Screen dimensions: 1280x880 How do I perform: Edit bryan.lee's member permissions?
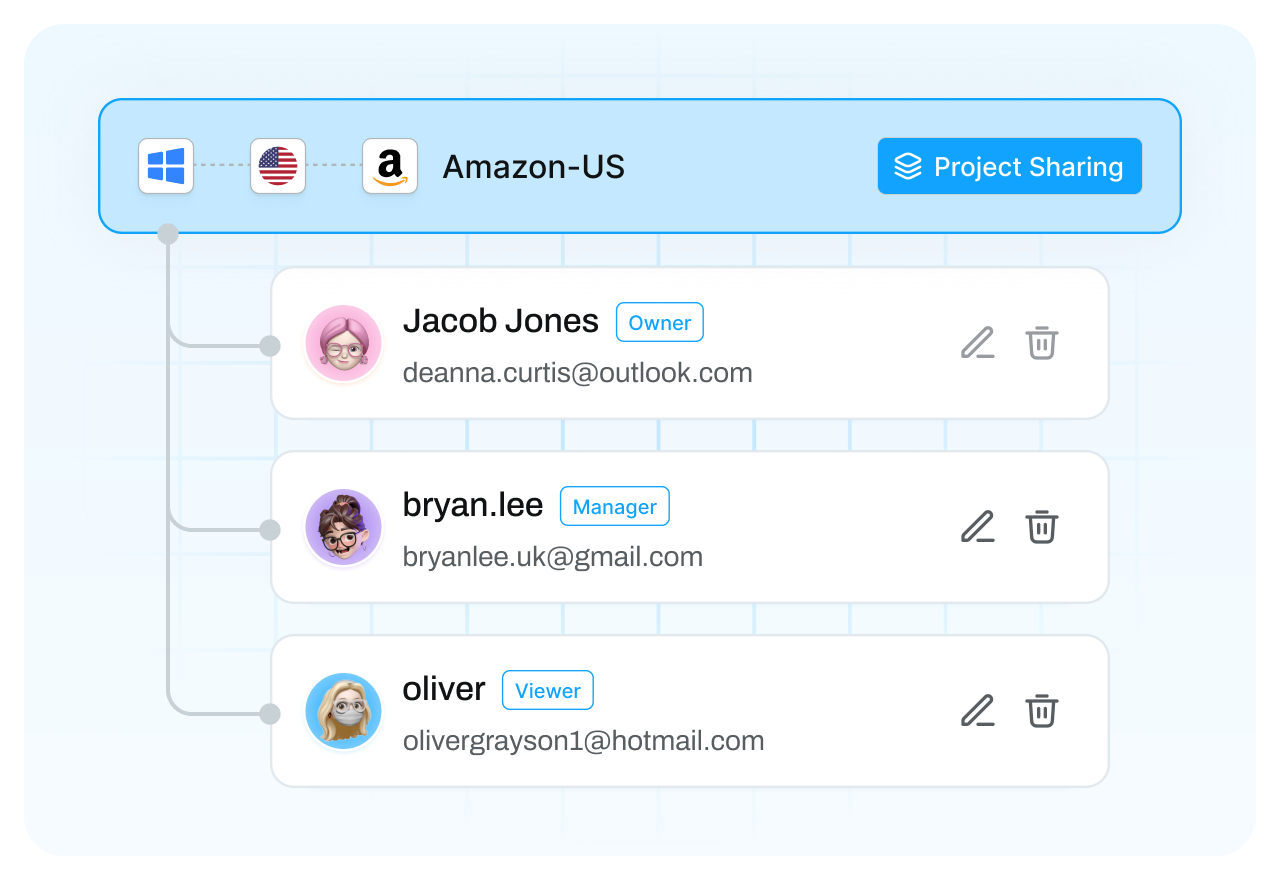(978, 527)
